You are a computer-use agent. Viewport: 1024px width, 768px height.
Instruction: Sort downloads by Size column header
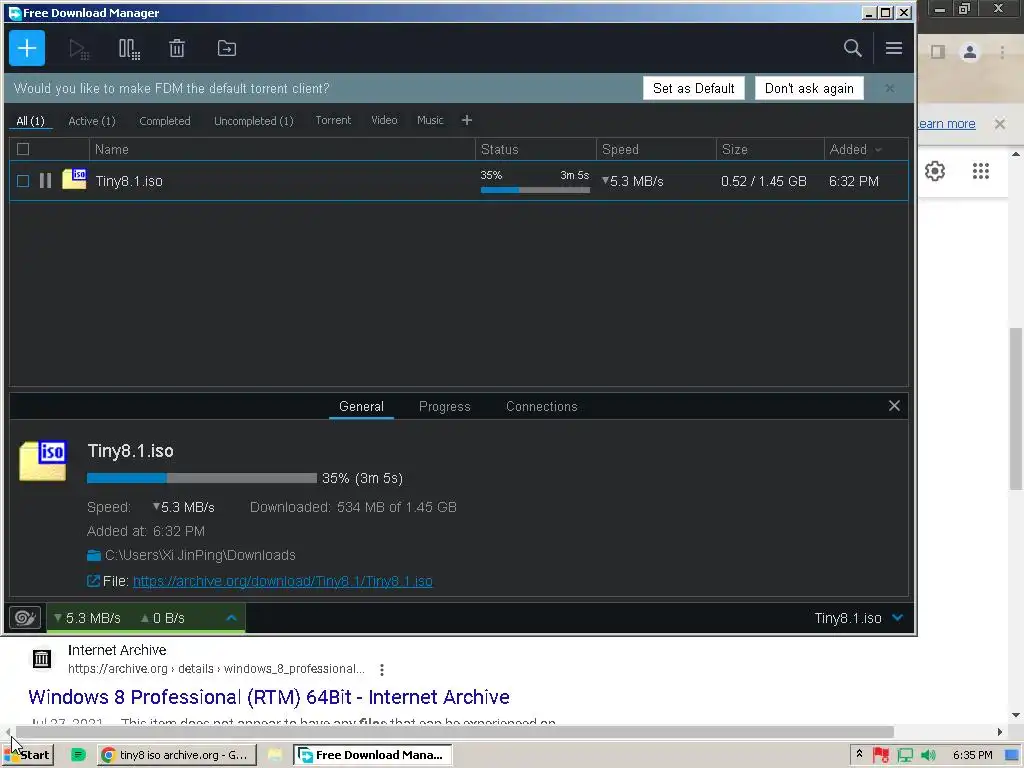click(770, 150)
